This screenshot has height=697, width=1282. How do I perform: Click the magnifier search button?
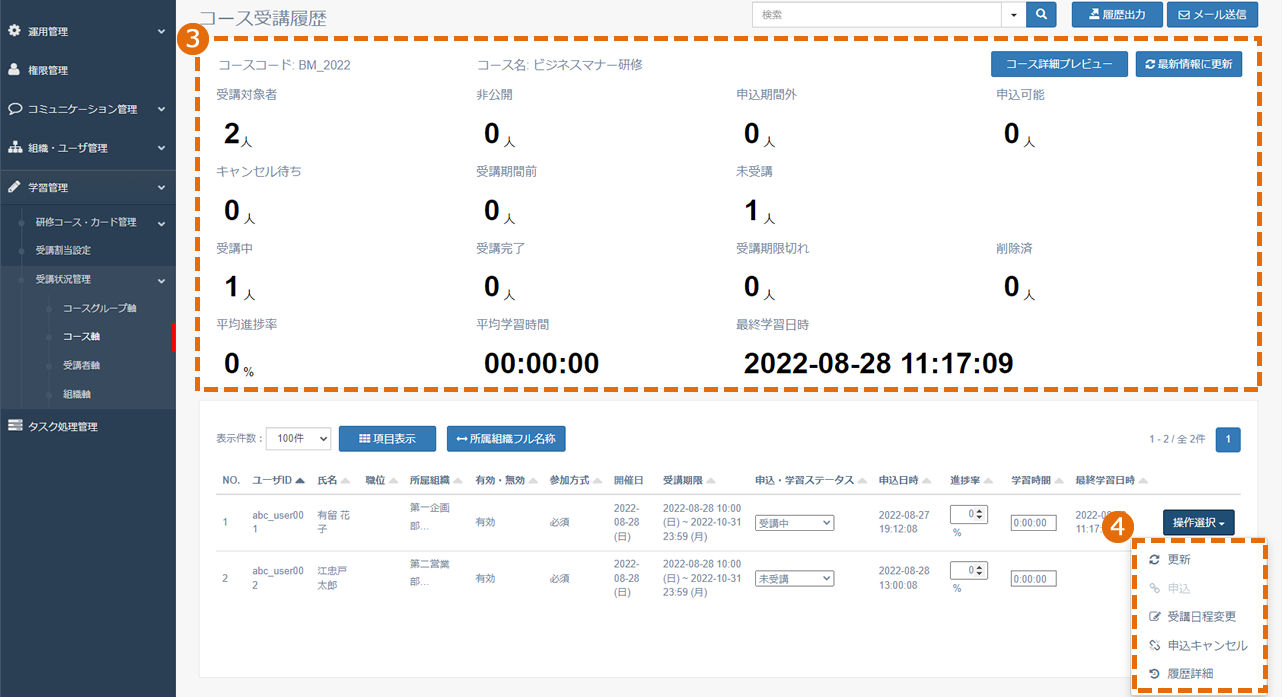click(x=1042, y=15)
